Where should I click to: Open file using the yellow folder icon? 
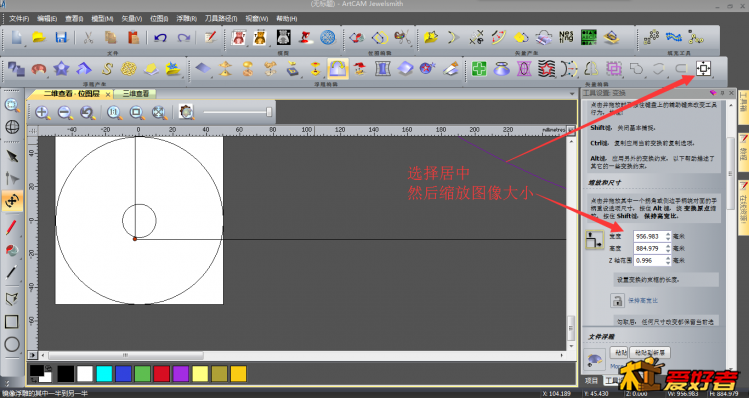pyautogui.click(x=39, y=37)
